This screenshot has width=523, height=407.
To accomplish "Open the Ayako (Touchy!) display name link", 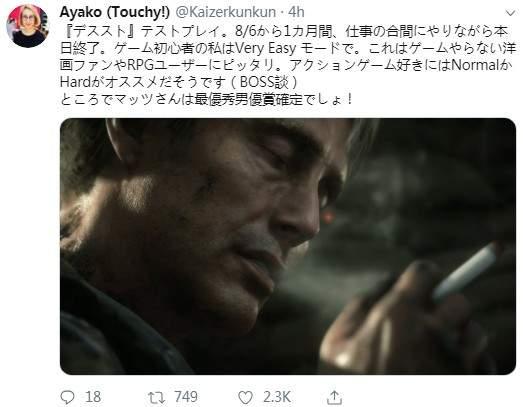I will coord(114,13).
